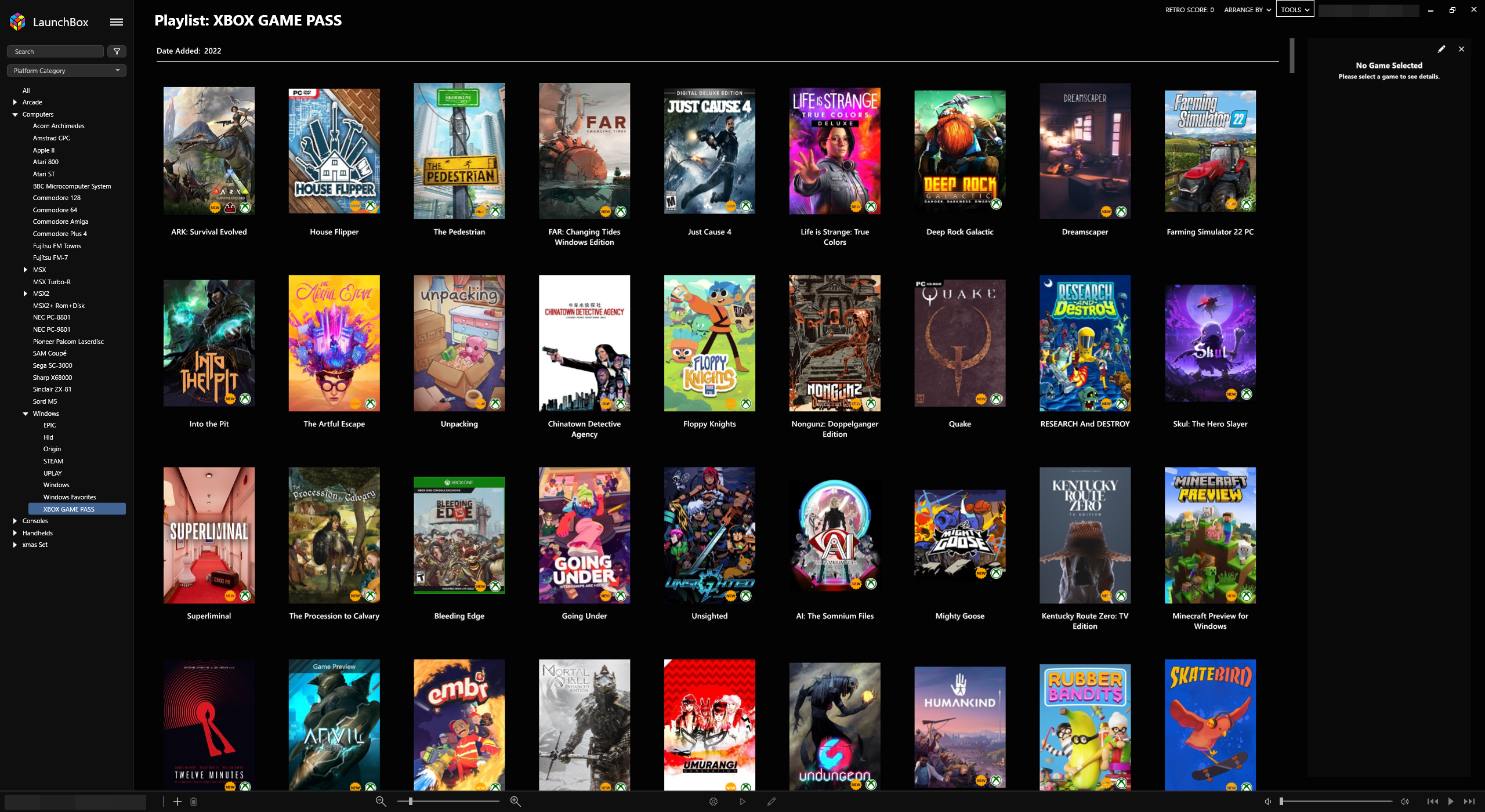Screen dimensions: 1485x812
Task: Click the game list vertical scrollbar
Action: point(1292,56)
